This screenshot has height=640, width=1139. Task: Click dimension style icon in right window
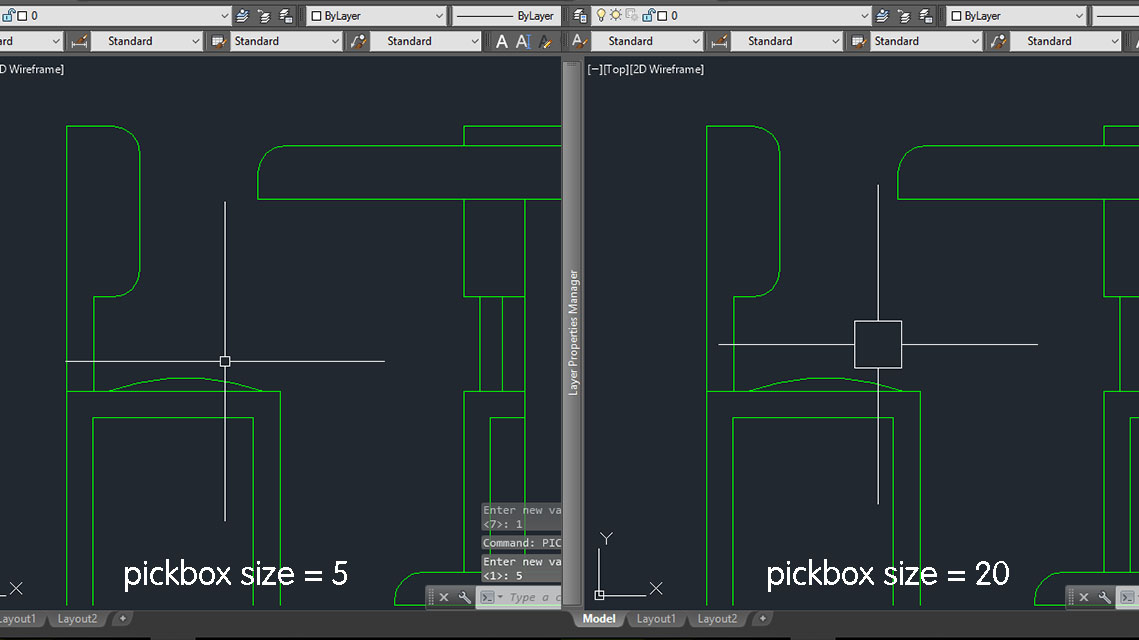click(x=720, y=41)
